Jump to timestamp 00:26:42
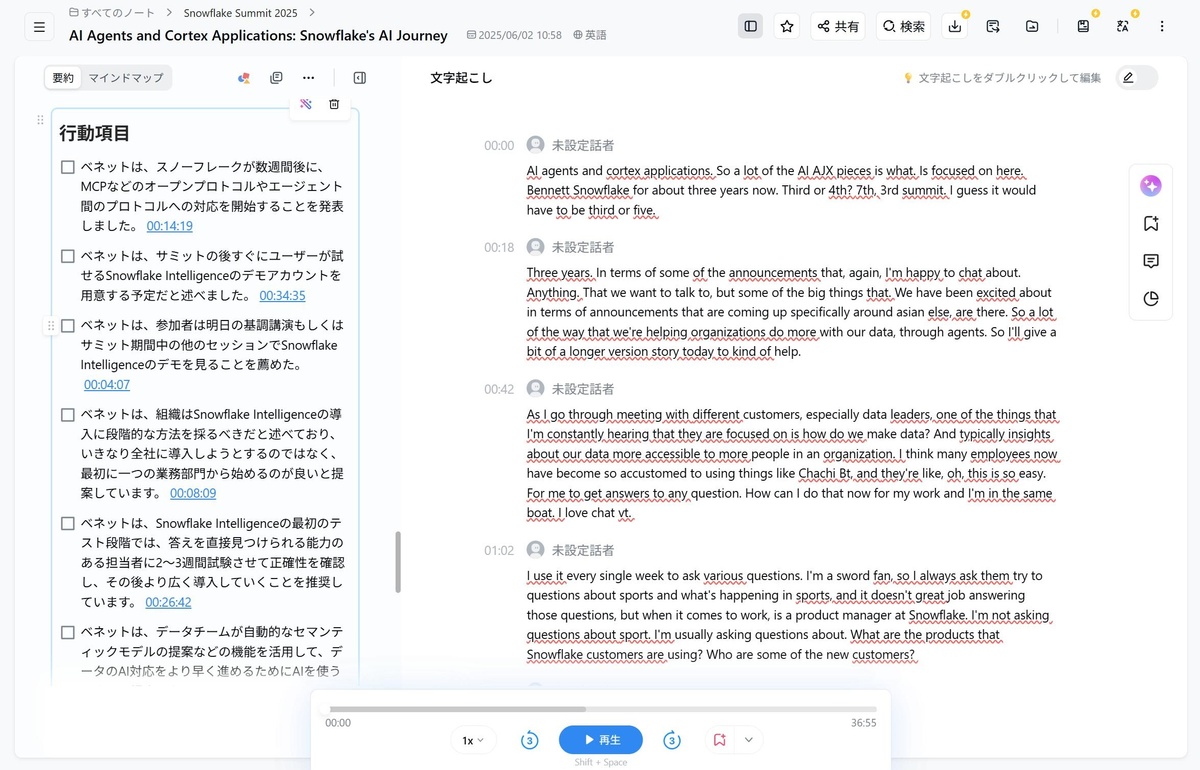This screenshot has width=1200, height=770. pos(168,602)
